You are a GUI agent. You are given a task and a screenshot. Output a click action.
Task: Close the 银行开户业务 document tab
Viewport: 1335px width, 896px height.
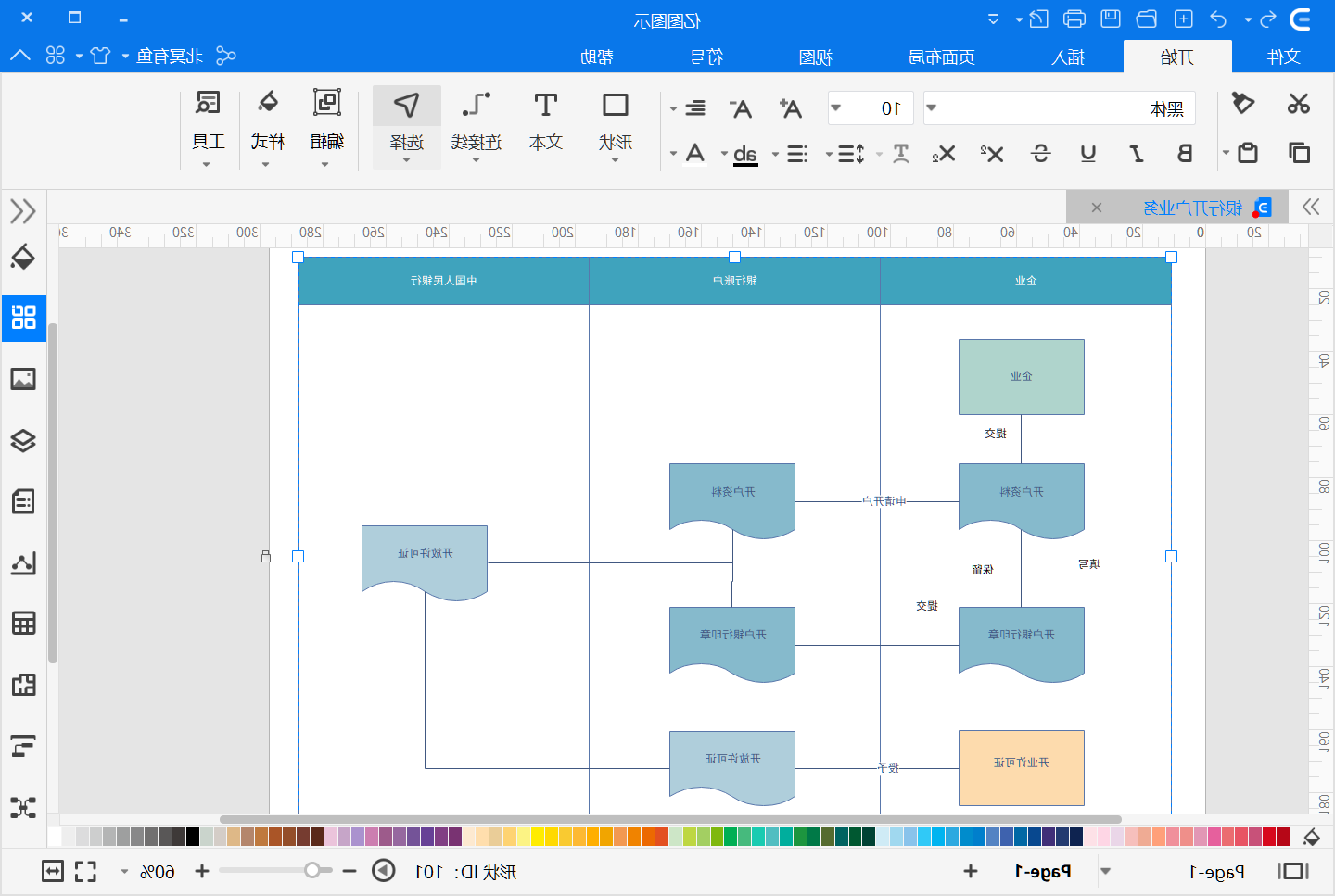1097,208
